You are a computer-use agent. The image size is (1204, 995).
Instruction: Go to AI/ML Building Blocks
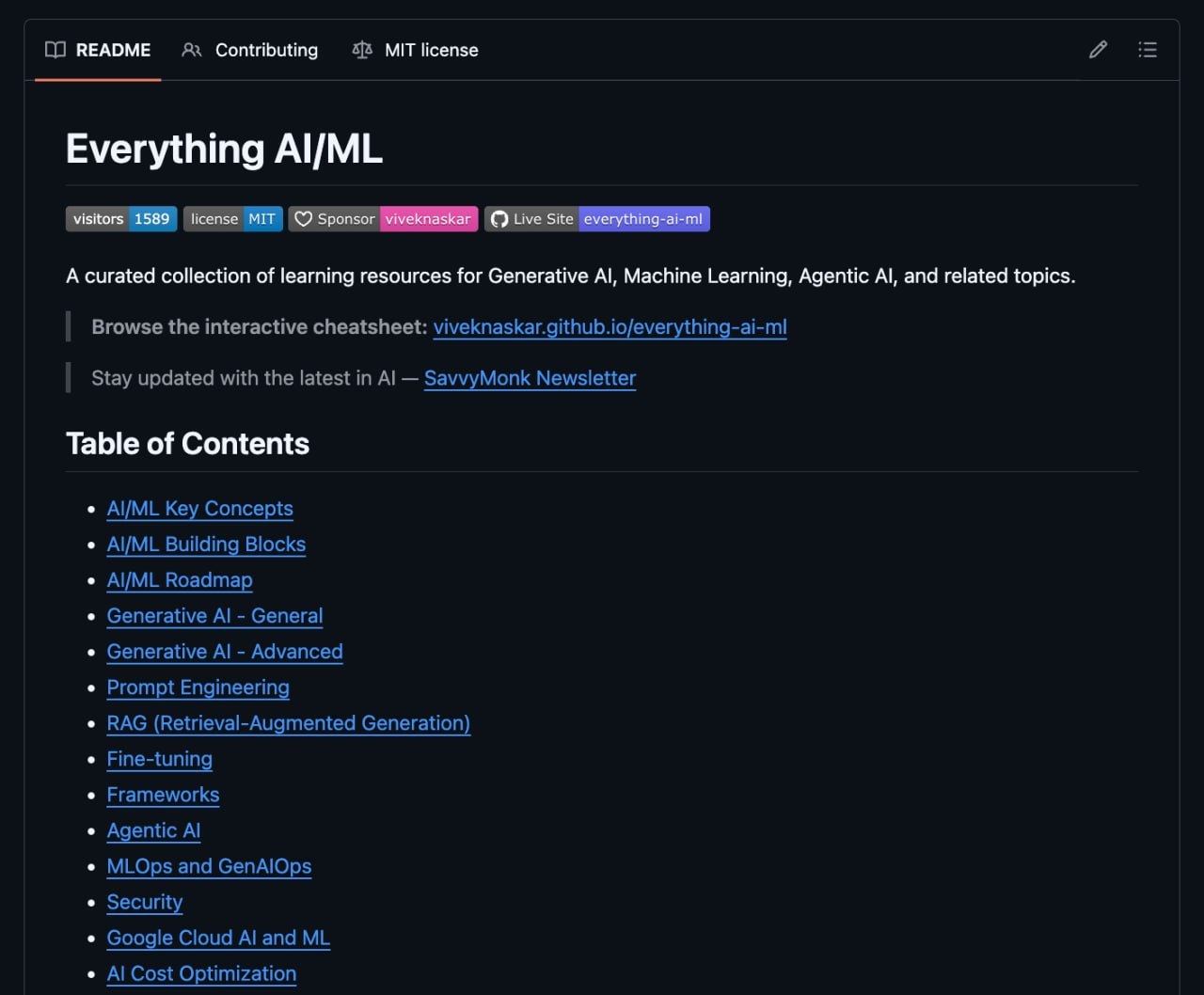tap(206, 545)
